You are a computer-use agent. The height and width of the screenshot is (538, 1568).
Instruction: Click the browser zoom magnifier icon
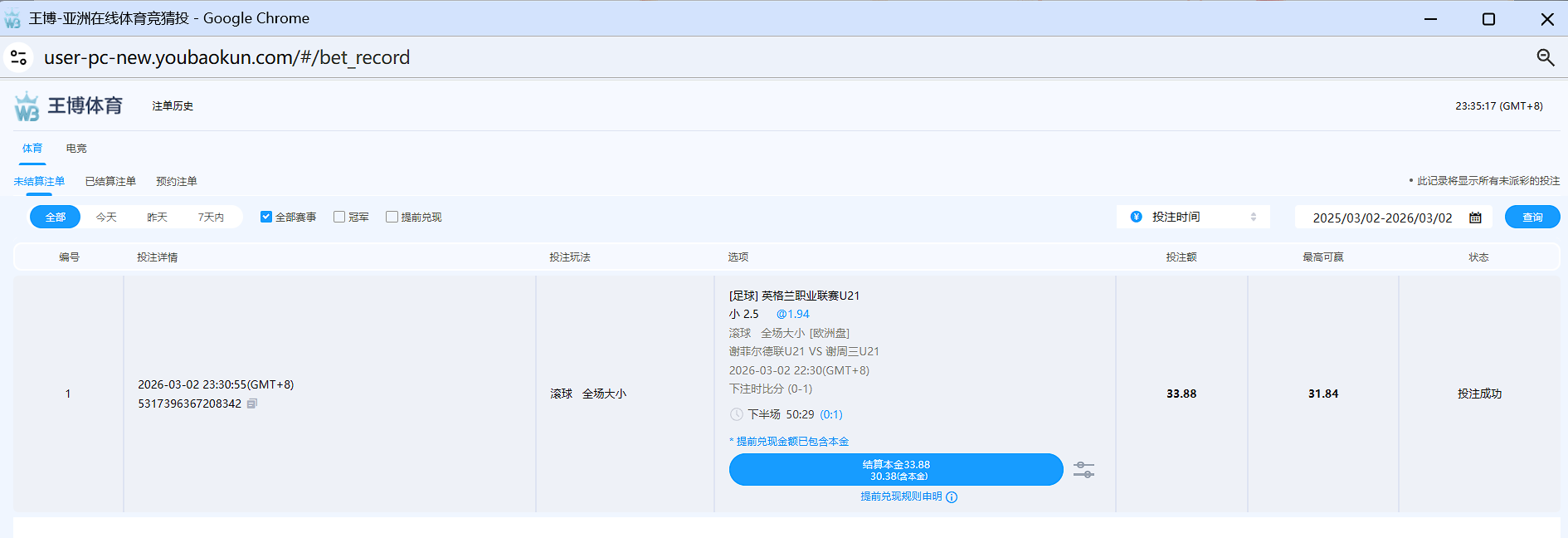1545,57
